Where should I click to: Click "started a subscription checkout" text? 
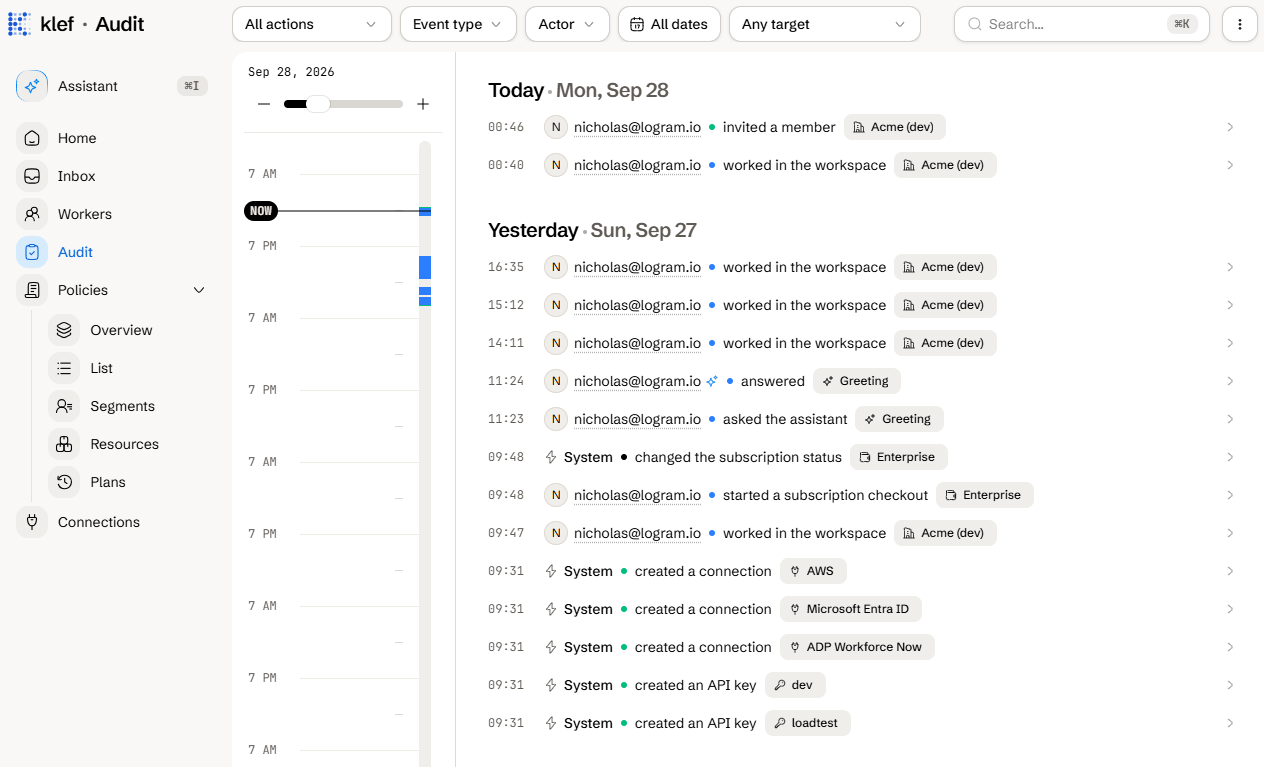tap(826, 495)
